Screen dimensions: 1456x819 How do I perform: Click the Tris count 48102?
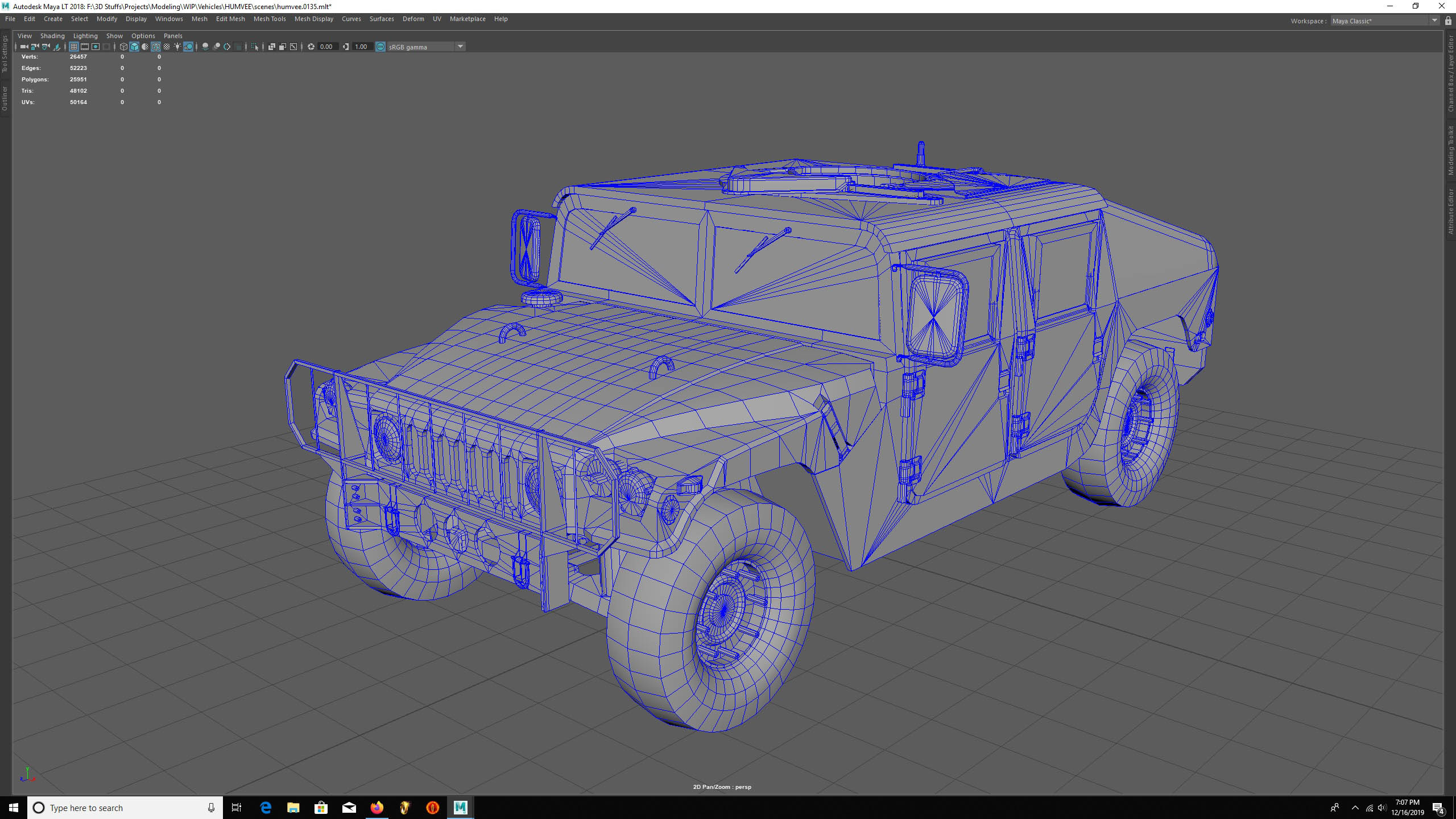click(x=78, y=91)
